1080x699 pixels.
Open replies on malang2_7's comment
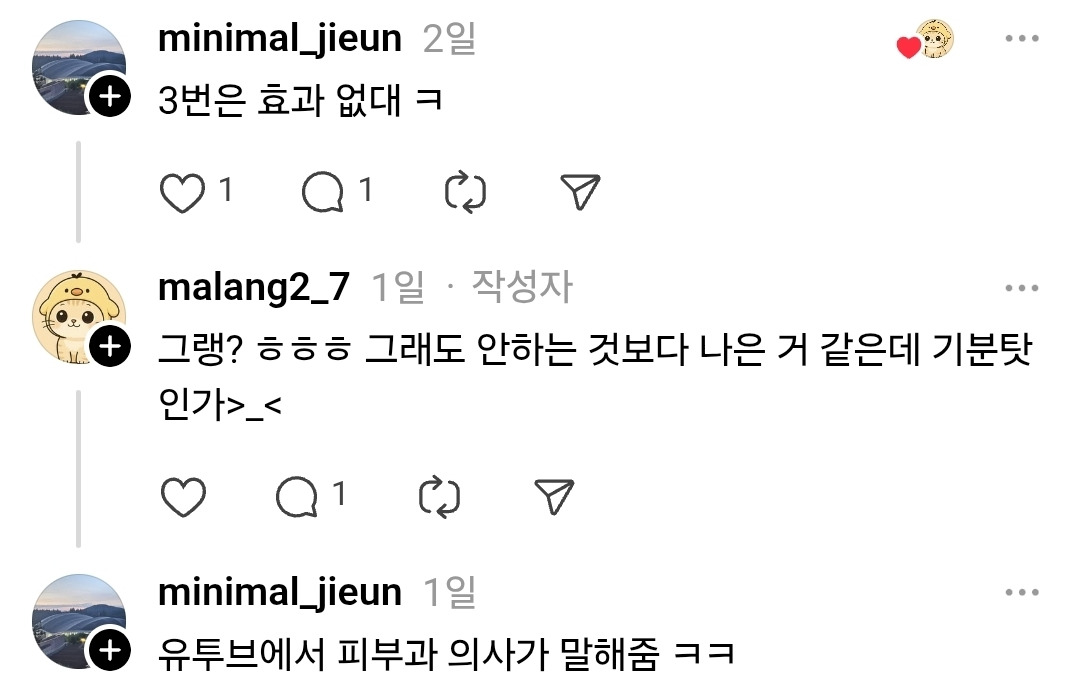(x=297, y=497)
